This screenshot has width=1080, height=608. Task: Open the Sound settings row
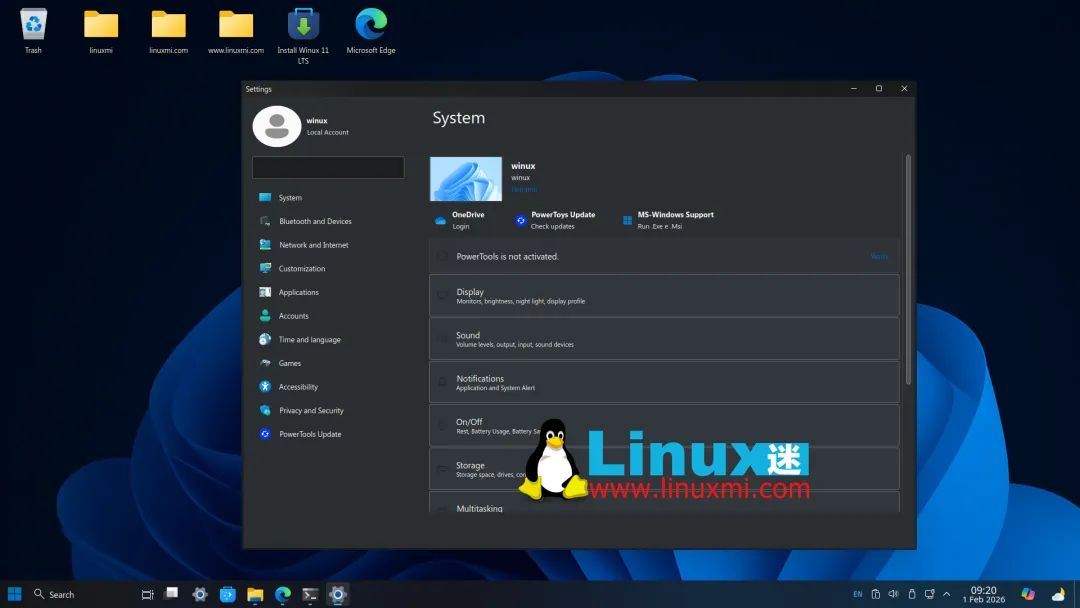pyautogui.click(x=664, y=339)
